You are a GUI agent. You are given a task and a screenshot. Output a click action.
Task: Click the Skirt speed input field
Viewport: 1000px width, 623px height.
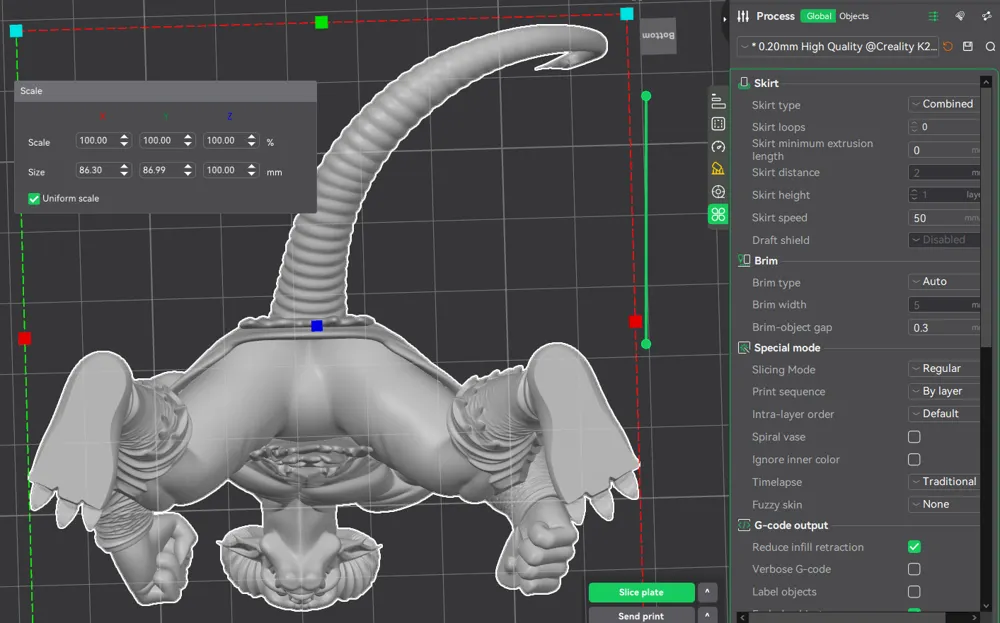[944, 218]
